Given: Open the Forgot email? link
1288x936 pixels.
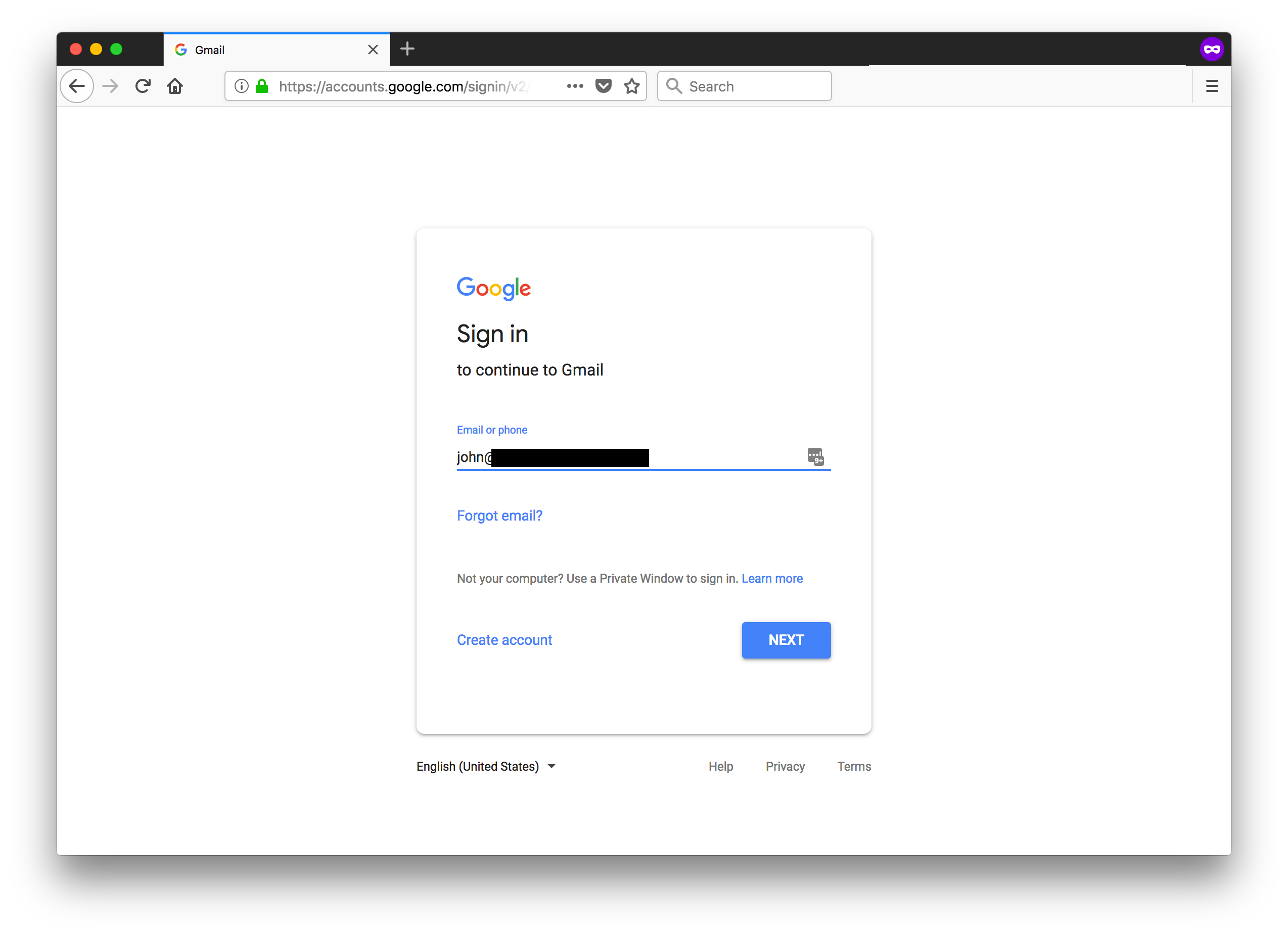Looking at the screenshot, I should tap(499, 516).
